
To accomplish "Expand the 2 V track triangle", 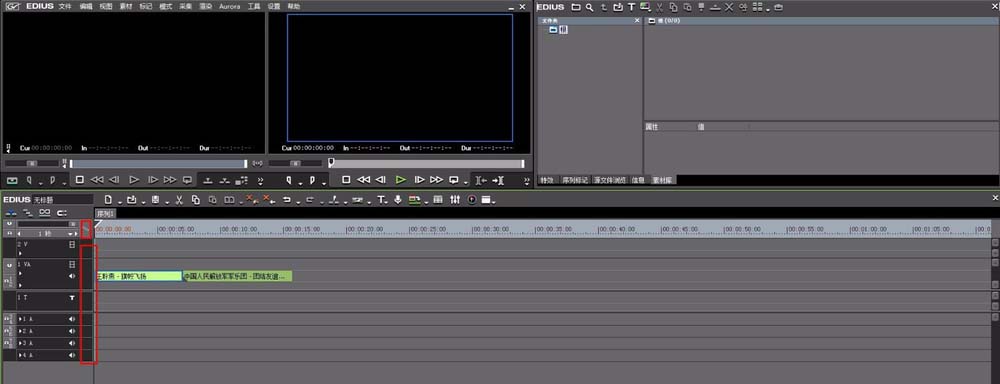I will pyautogui.click(x=20, y=253).
